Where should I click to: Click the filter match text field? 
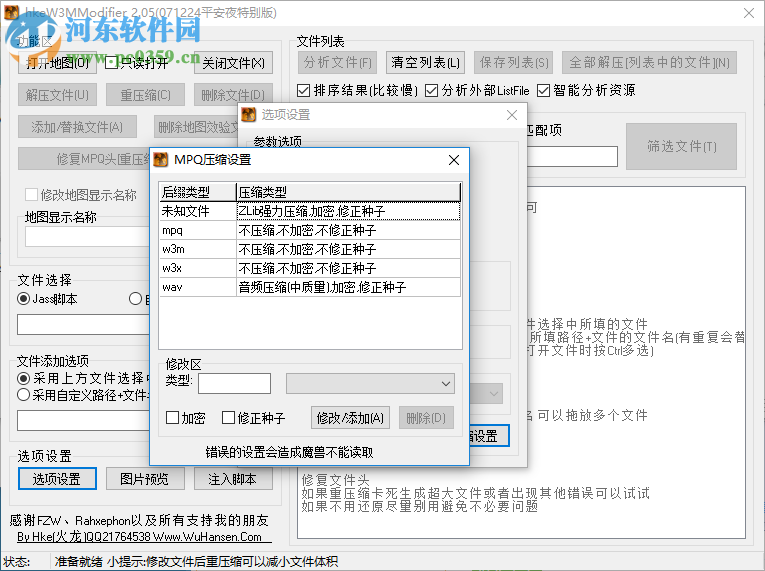[x=572, y=157]
